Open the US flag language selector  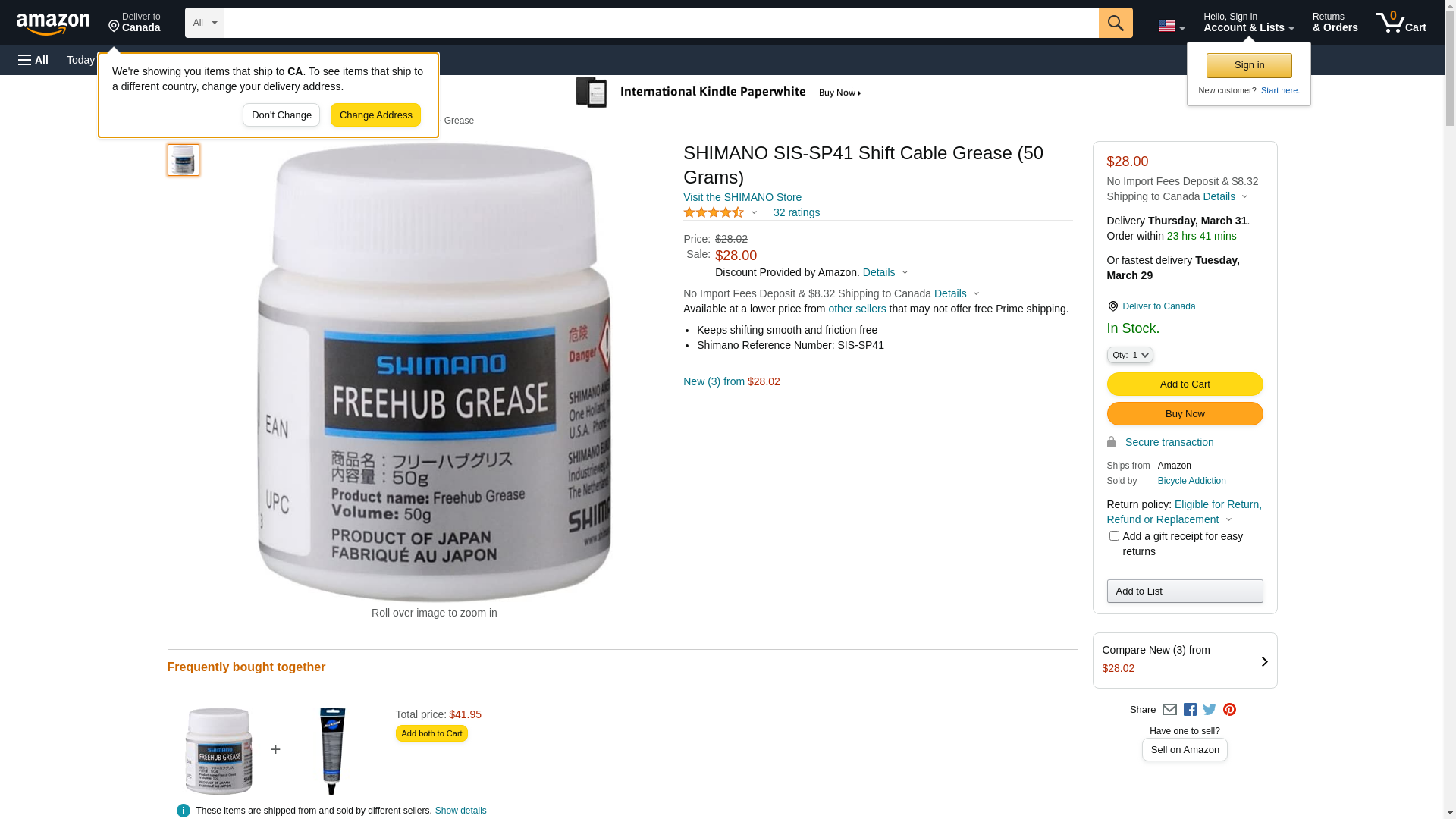pos(1171,26)
